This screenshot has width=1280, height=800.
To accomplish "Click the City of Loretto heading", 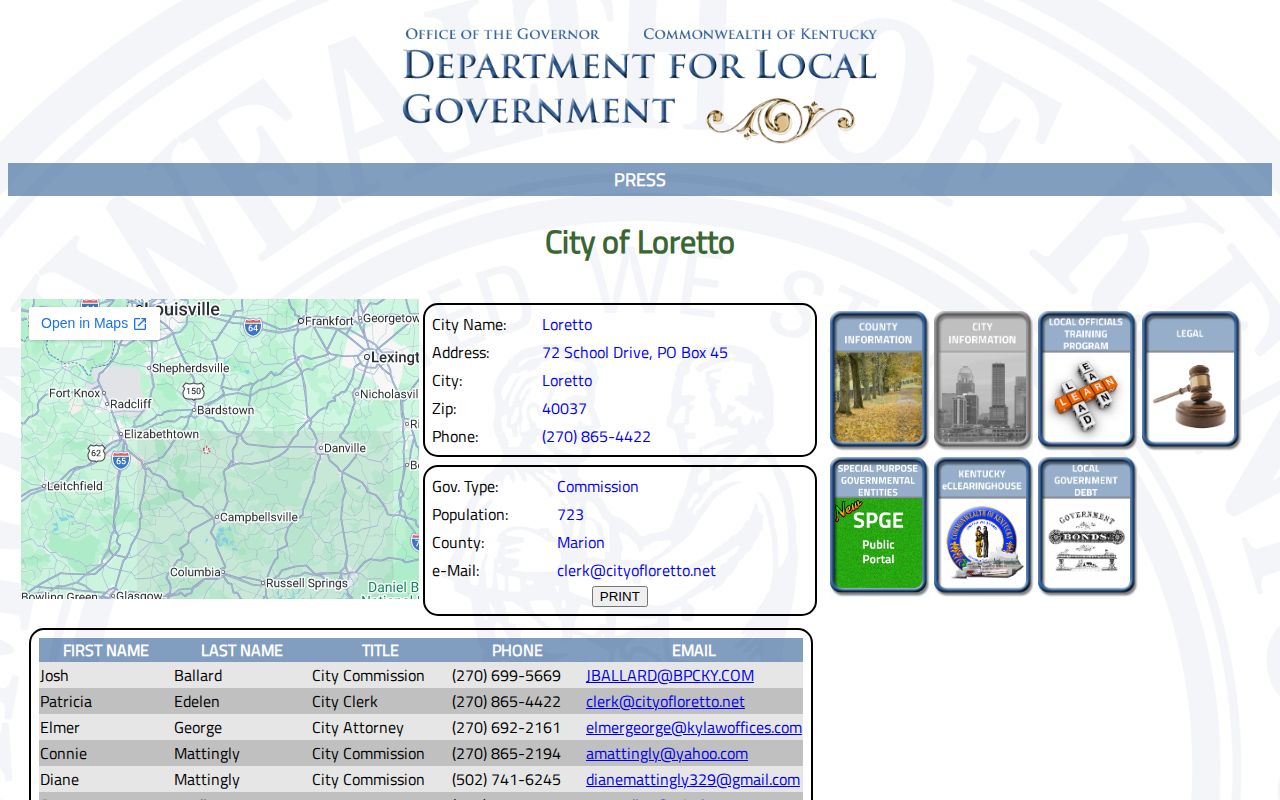I will point(640,243).
